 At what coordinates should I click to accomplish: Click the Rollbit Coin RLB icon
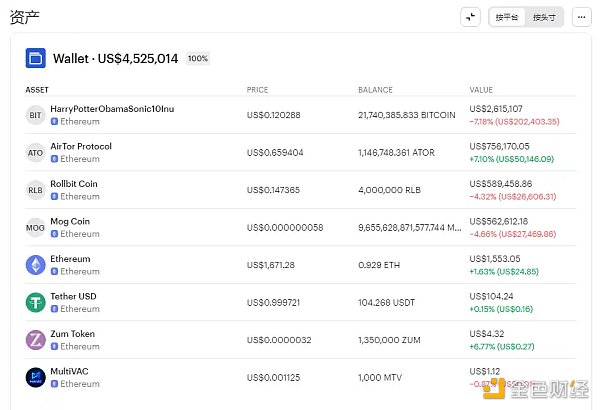click(x=36, y=190)
